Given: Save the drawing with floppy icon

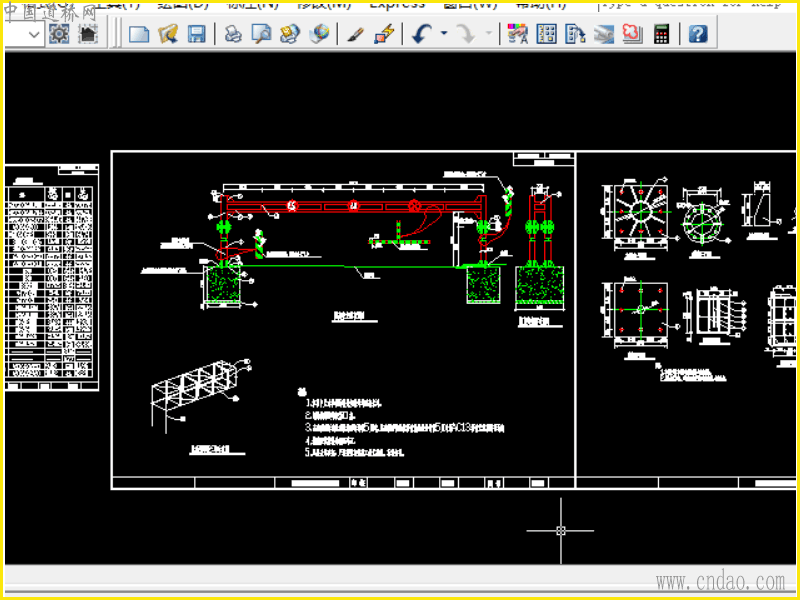Looking at the screenshot, I should click(196, 35).
